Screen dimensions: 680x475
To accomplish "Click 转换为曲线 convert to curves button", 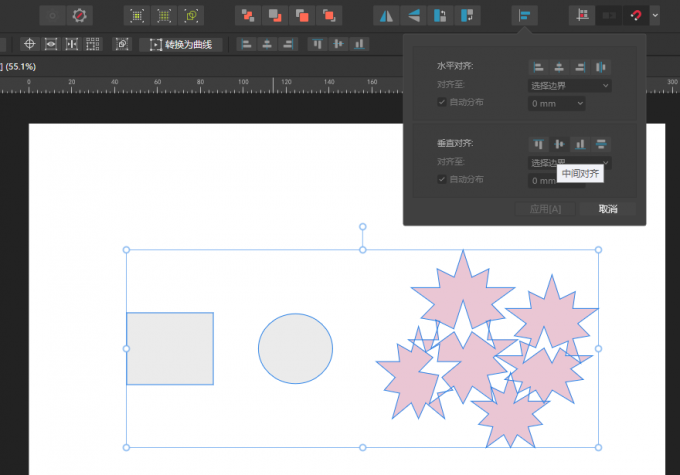I will (x=181, y=45).
